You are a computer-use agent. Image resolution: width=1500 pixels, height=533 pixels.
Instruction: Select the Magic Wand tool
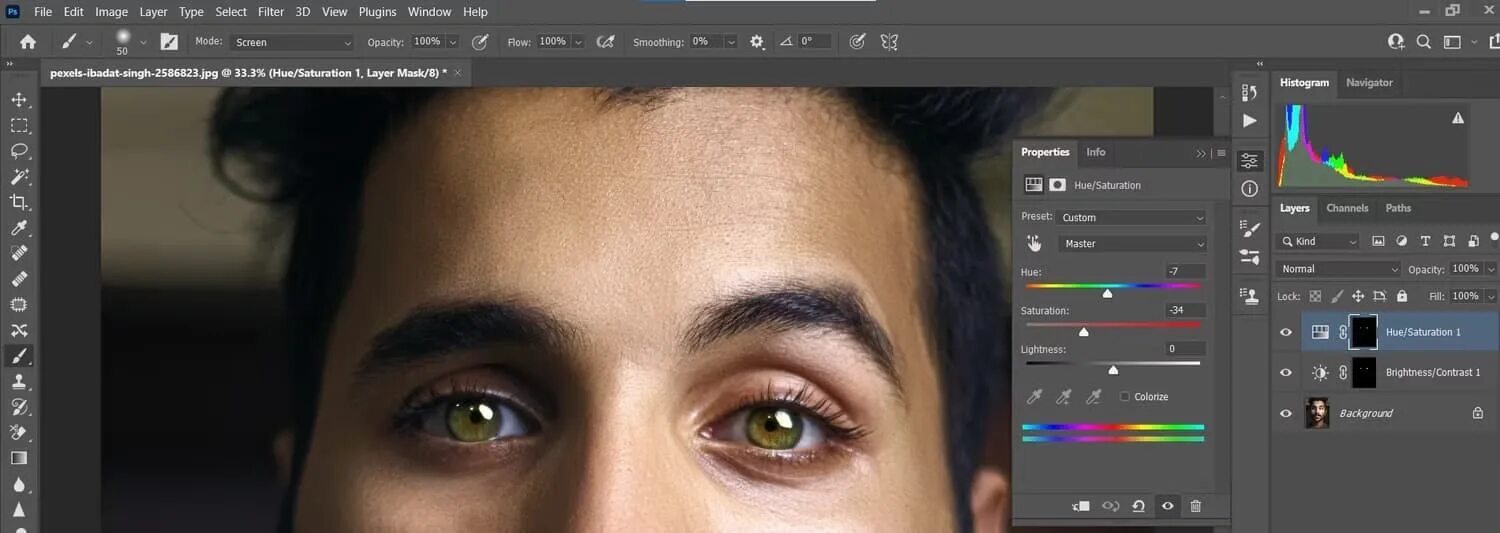19,176
